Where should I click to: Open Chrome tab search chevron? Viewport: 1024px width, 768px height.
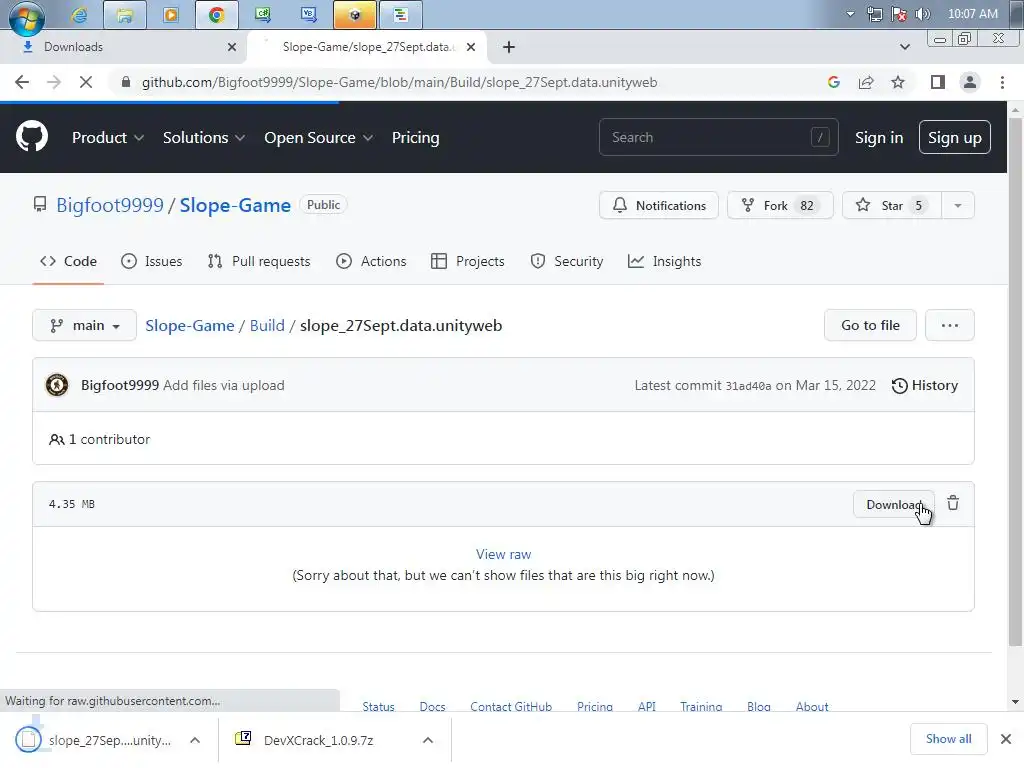coord(904,47)
